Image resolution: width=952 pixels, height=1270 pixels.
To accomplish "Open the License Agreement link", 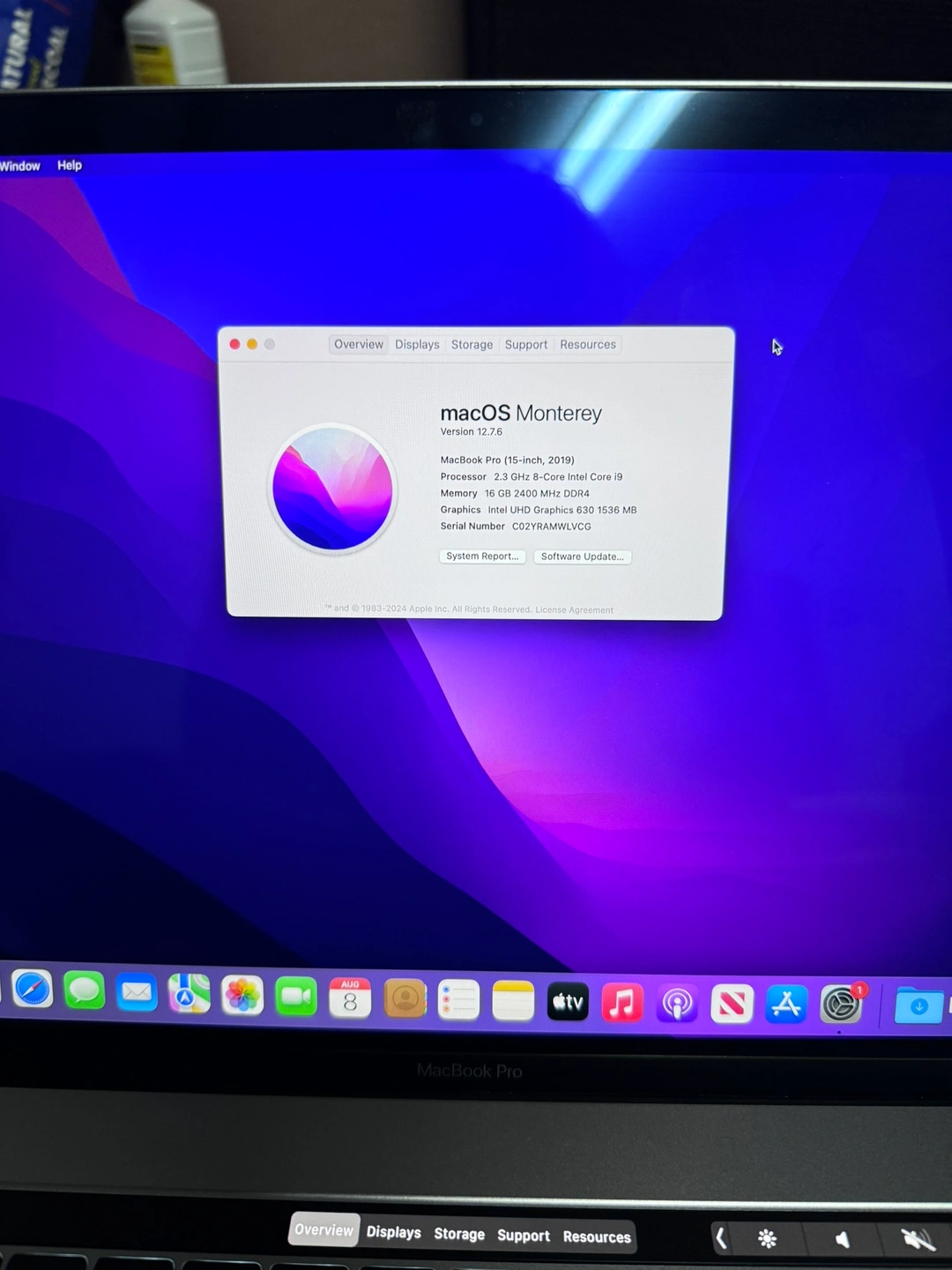I will [x=574, y=610].
